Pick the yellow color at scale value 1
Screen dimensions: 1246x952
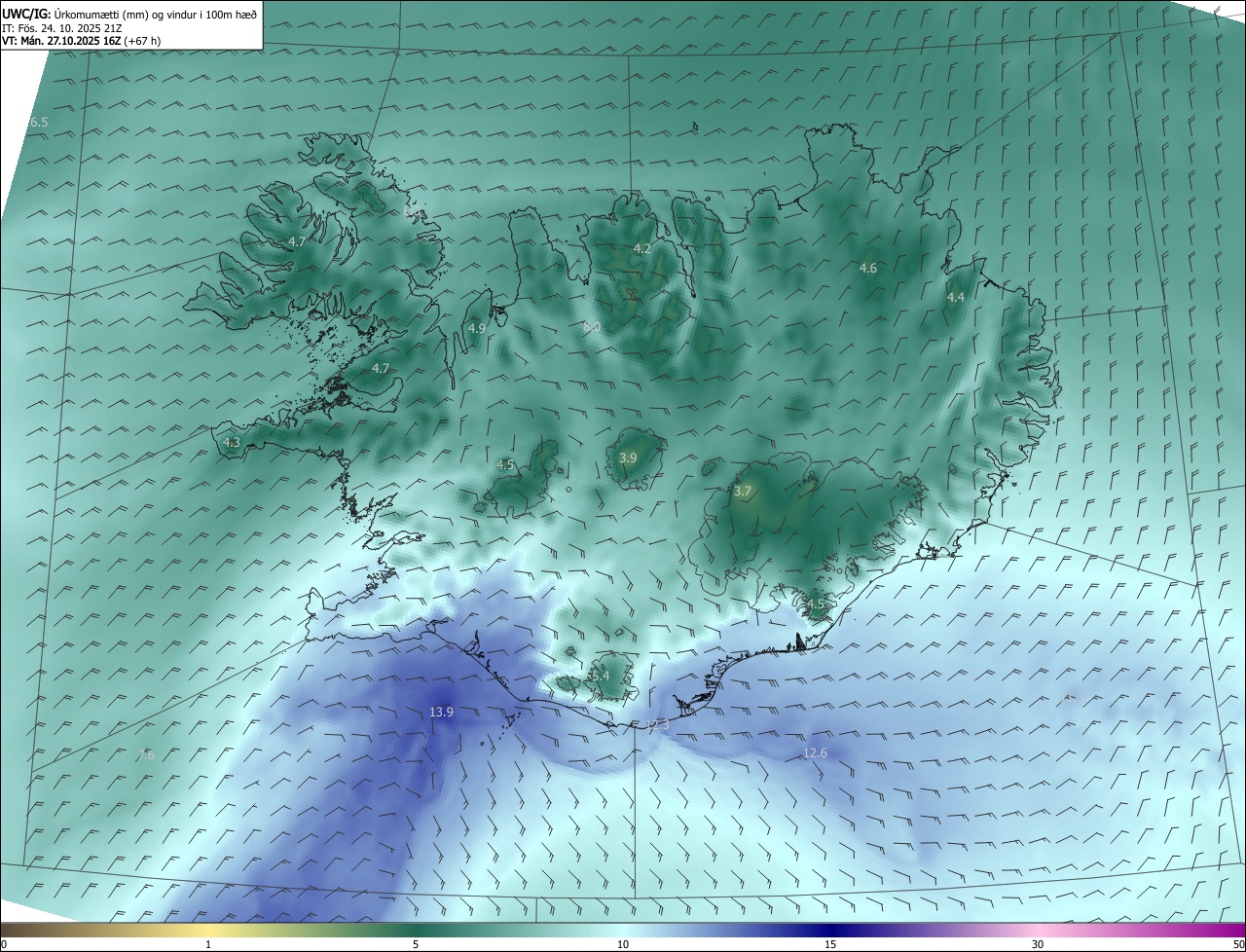click(x=208, y=930)
